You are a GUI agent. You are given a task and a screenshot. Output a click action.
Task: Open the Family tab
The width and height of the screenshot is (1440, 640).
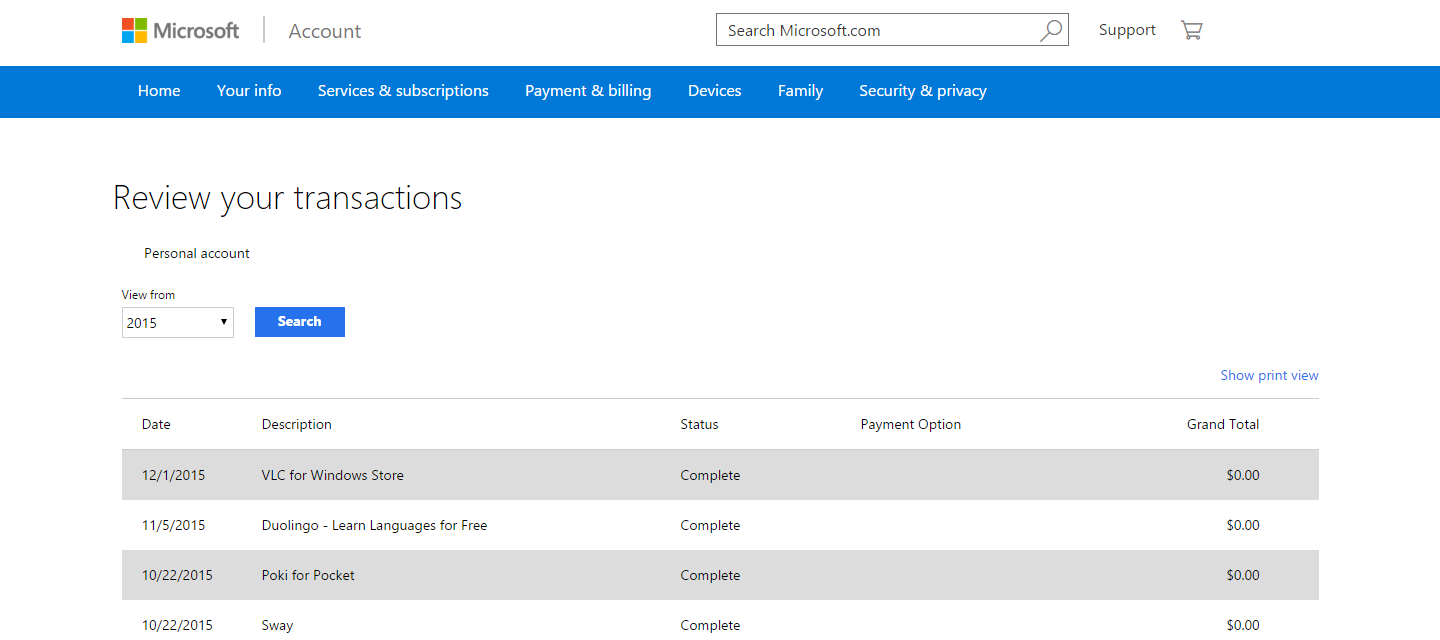coord(800,91)
